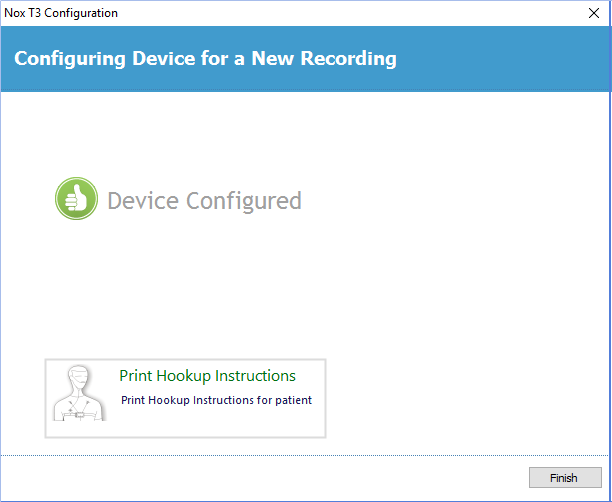The height and width of the screenshot is (502, 612).
Task: Click 'Print Hookup Instructions for patient' subtitle
Action: coord(216,400)
